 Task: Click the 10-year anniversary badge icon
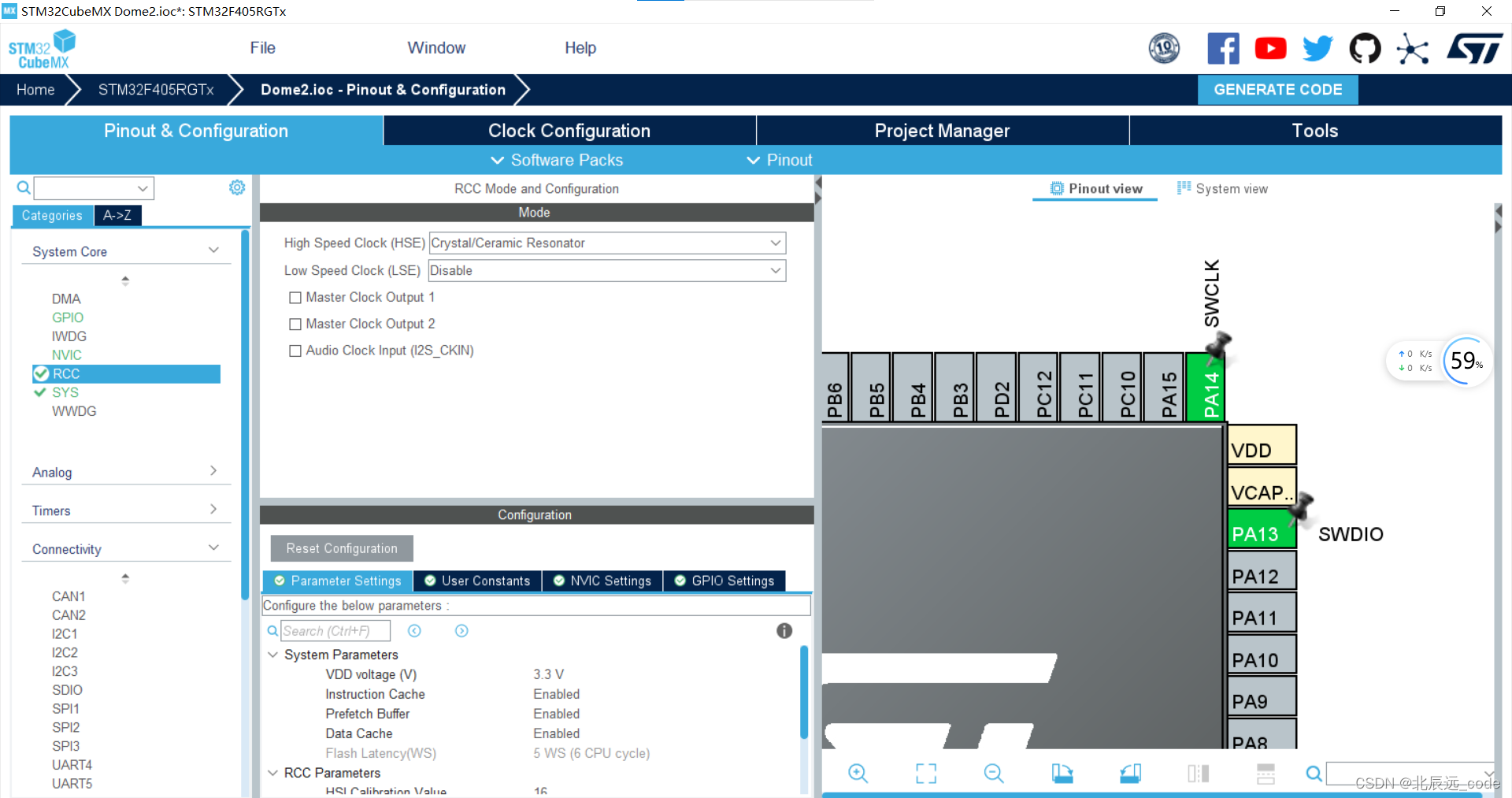click(1164, 48)
